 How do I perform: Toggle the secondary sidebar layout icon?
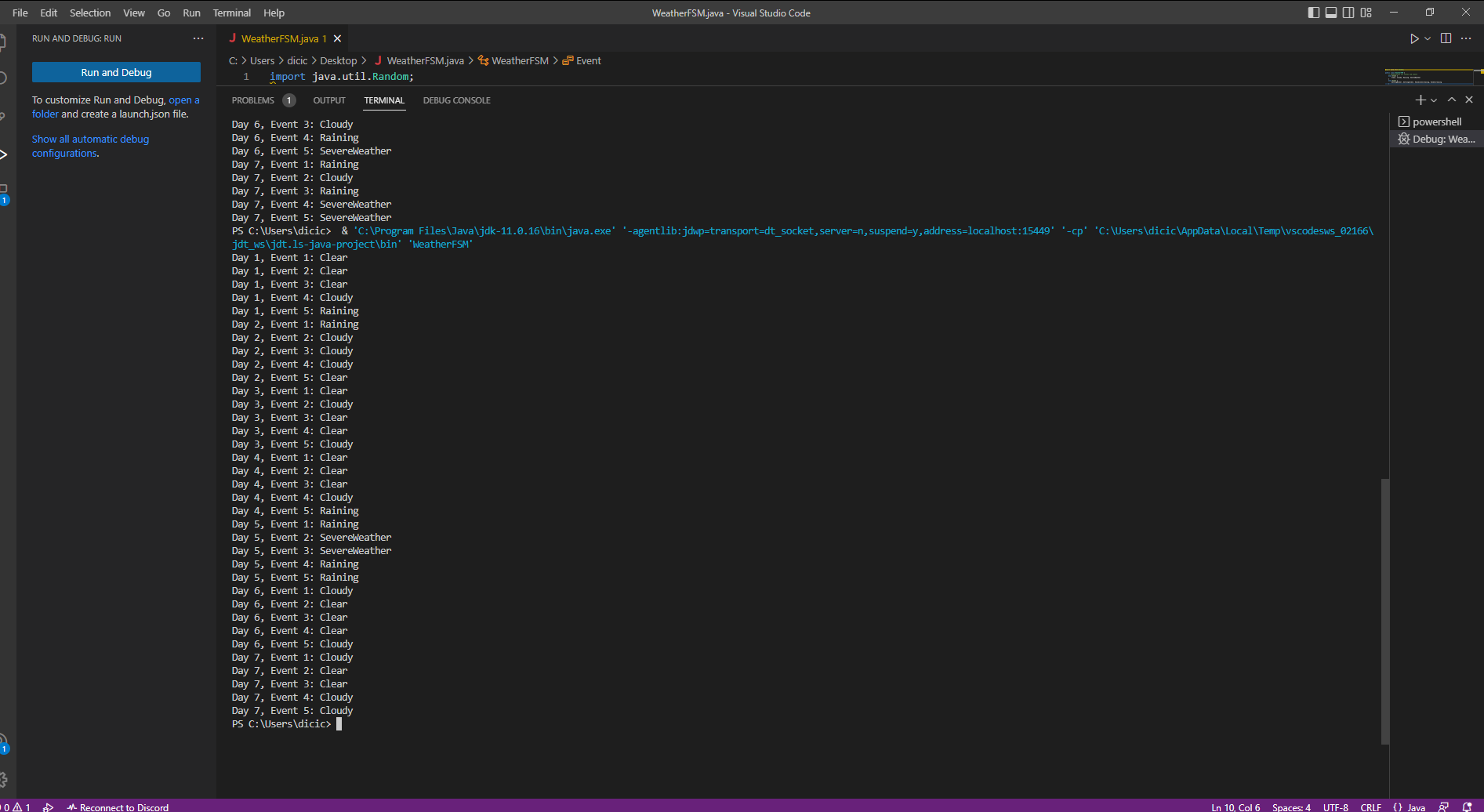[x=1349, y=13]
